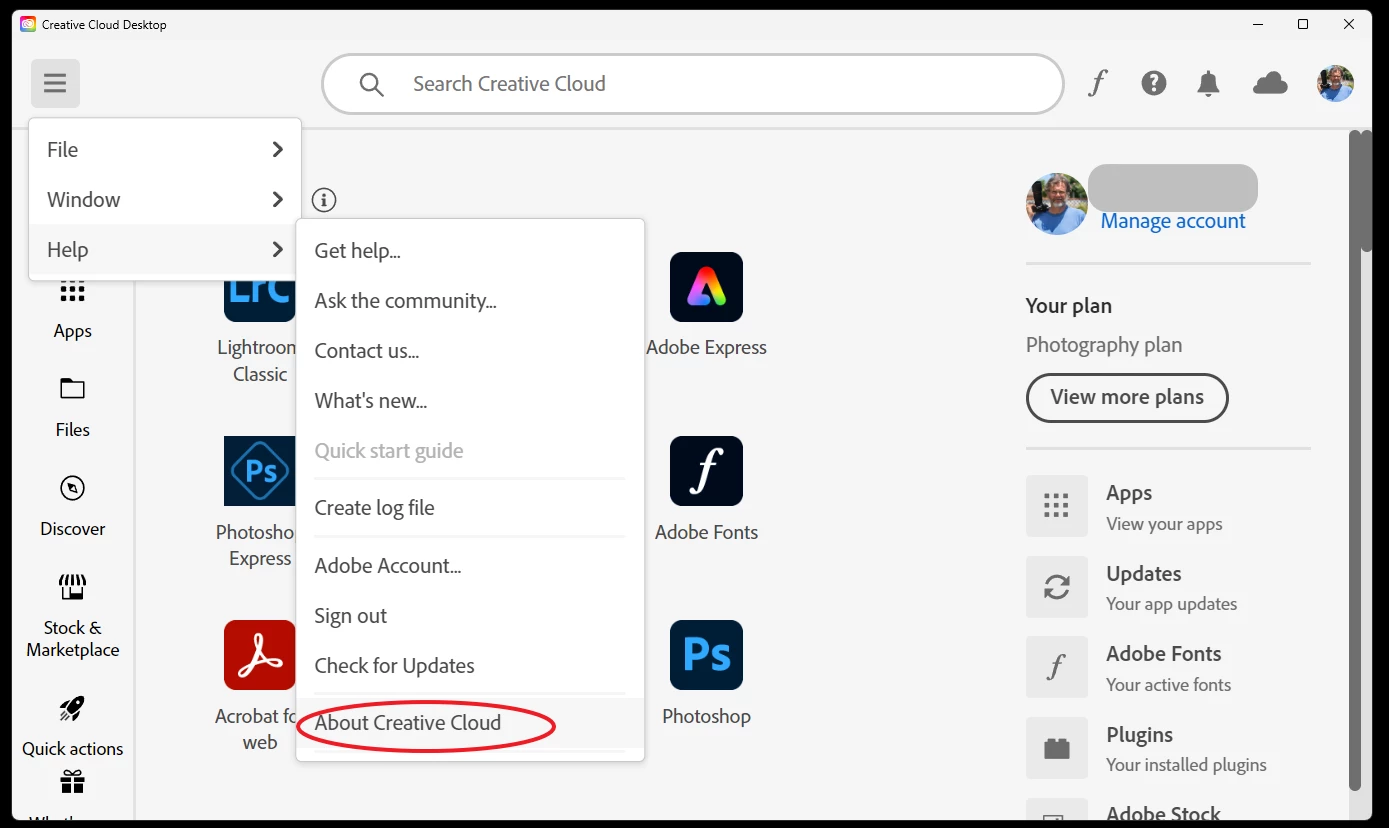Launch Acrobat for web app icon

click(x=260, y=655)
